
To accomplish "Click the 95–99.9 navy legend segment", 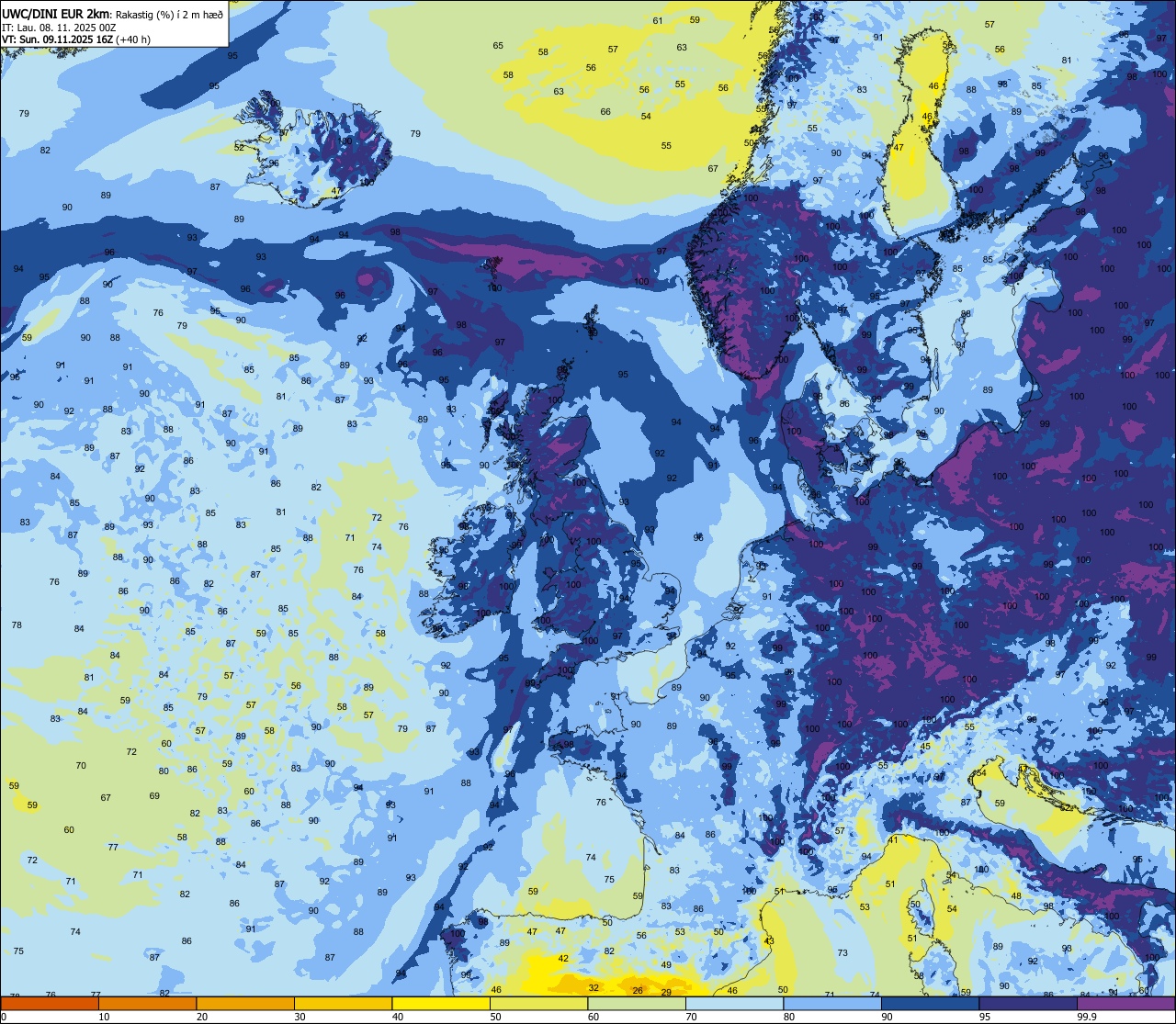I will [x=1028, y=1003].
